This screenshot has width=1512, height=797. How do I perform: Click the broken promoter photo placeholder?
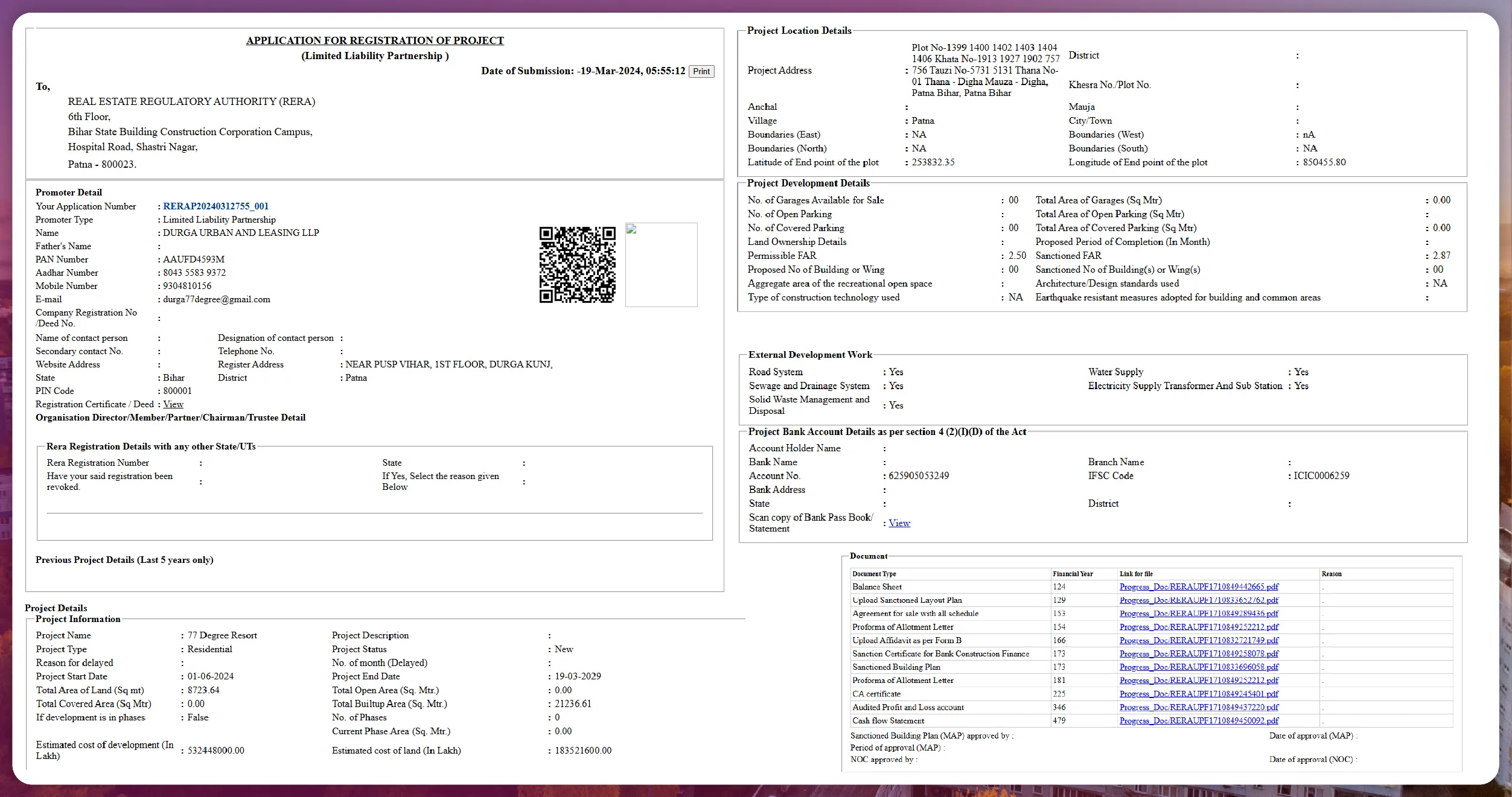661,264
